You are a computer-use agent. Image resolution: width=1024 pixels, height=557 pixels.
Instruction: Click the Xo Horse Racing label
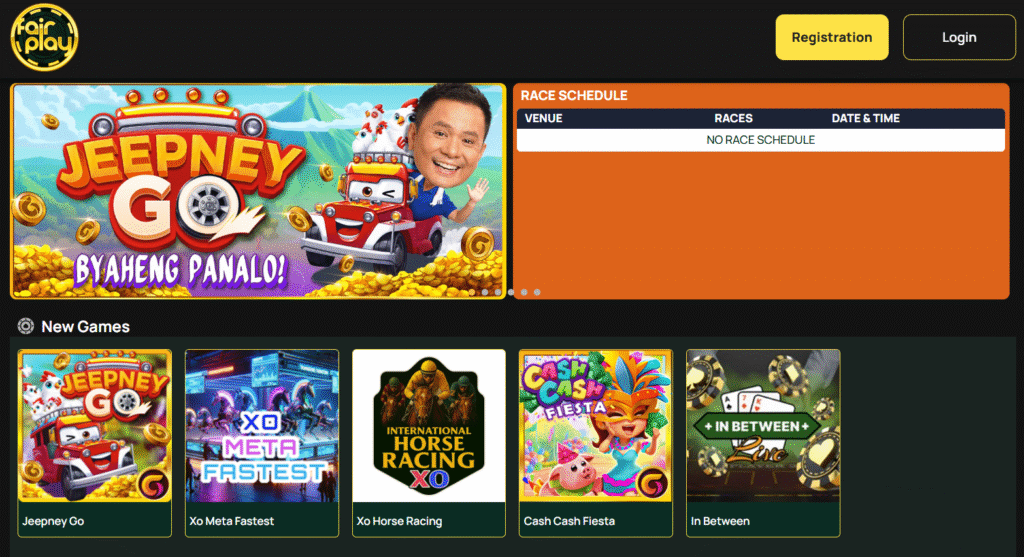399,521
